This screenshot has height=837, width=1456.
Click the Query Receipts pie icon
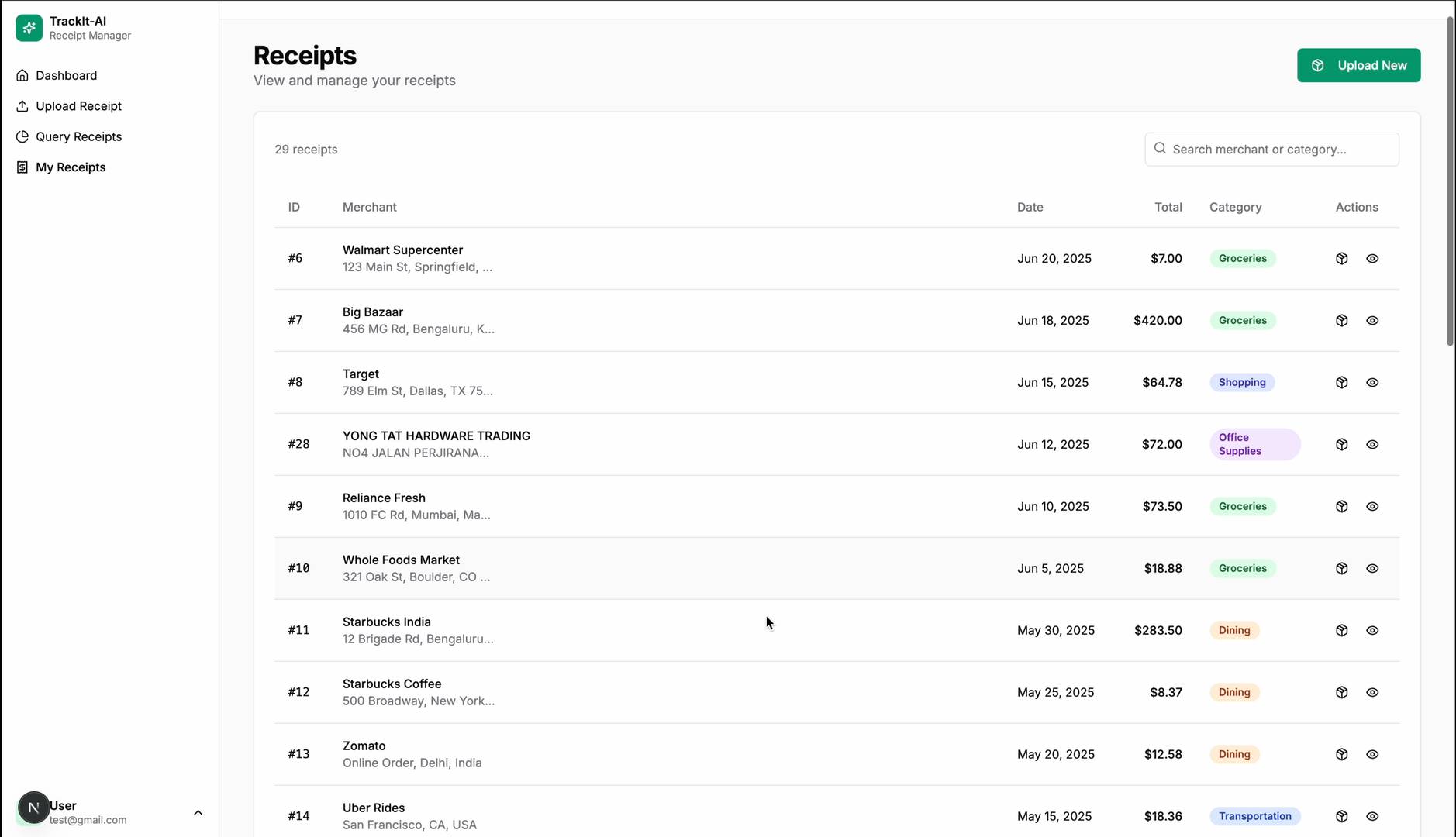(22, 136)
